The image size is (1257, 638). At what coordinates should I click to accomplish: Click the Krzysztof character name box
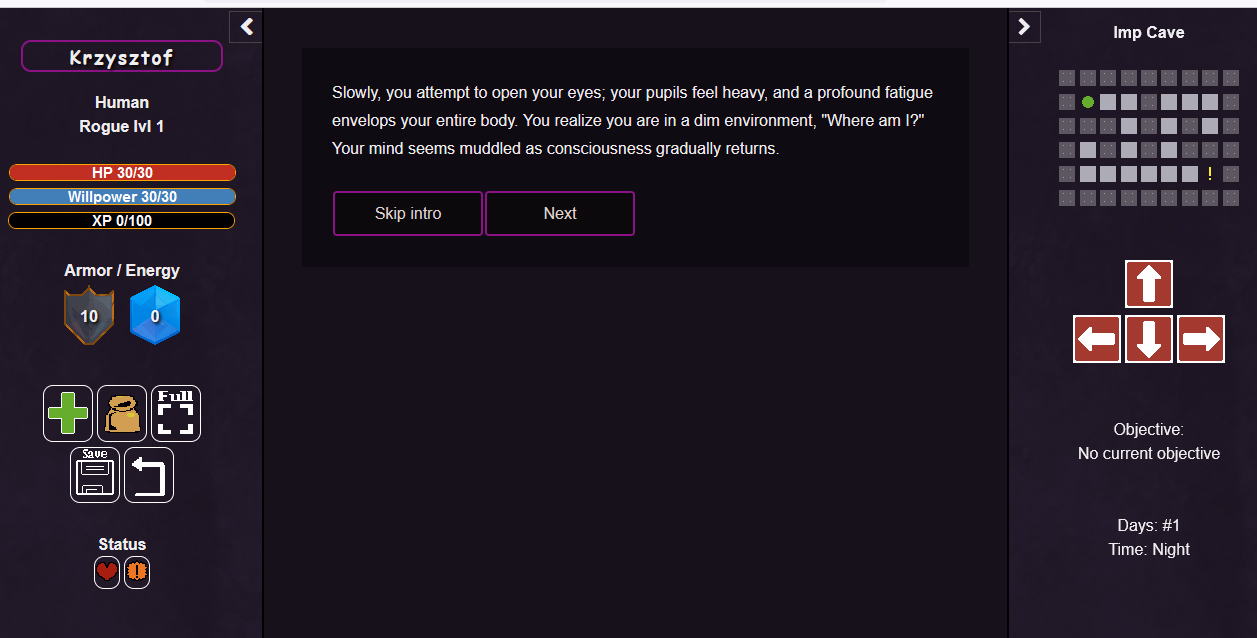coord(122,57)
